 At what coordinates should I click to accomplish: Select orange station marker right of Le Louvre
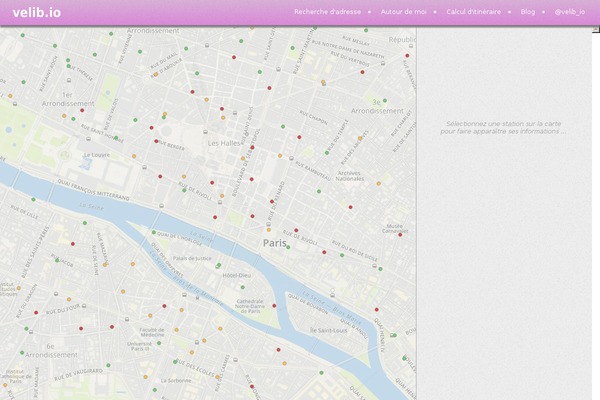point(134,156)
